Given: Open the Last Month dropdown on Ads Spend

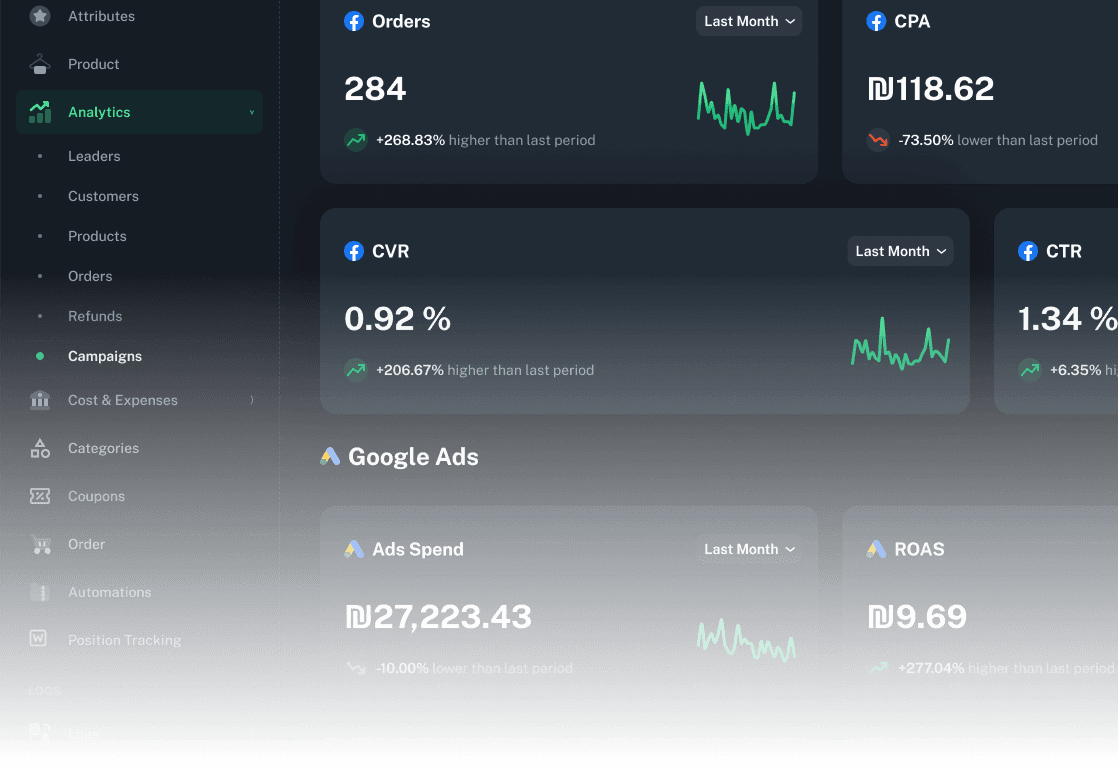Looking at the screenshot, I should coord(749,549).
